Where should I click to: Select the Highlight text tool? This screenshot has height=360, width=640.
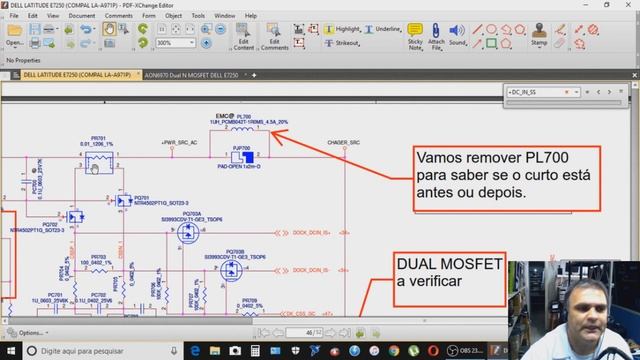click(342, 29)
